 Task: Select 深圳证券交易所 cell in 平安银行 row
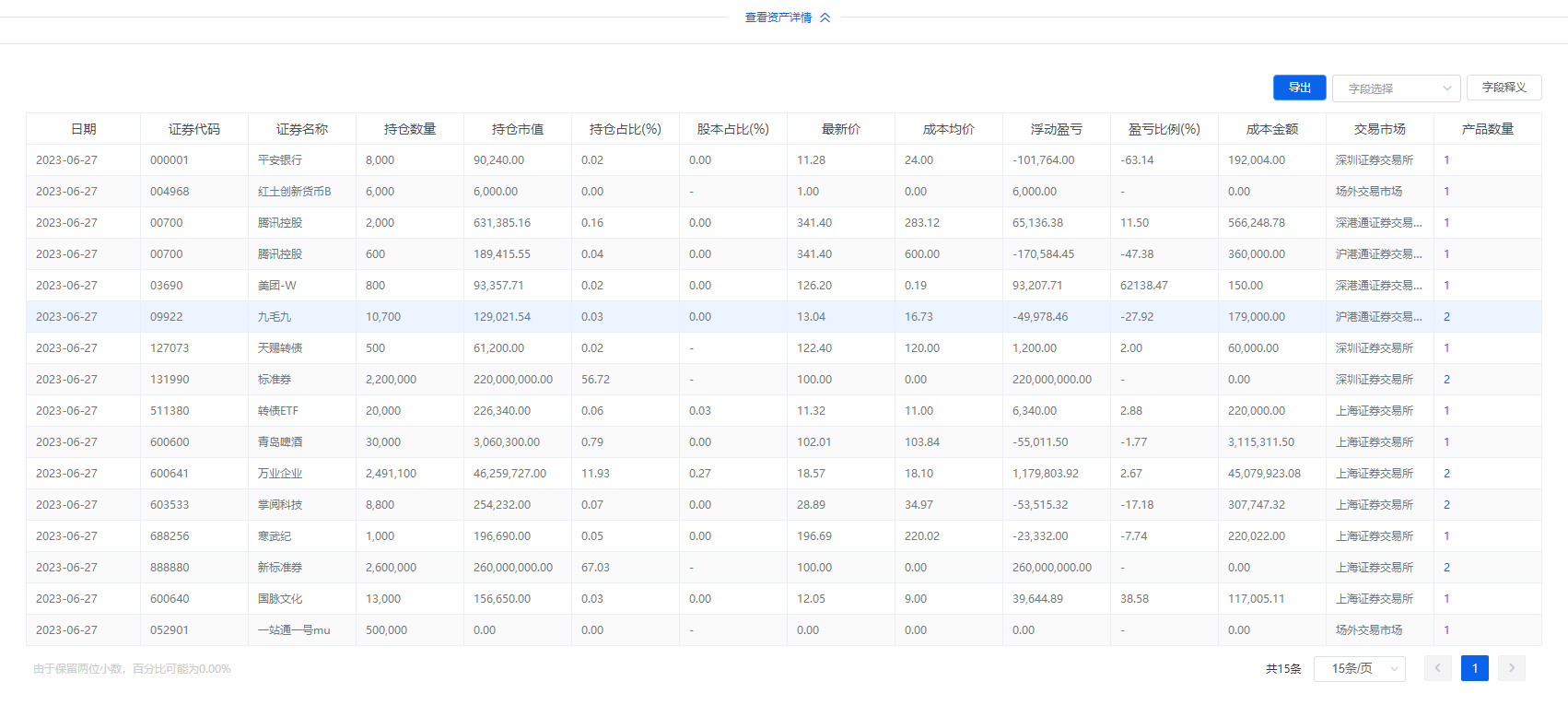point(1380,160)
